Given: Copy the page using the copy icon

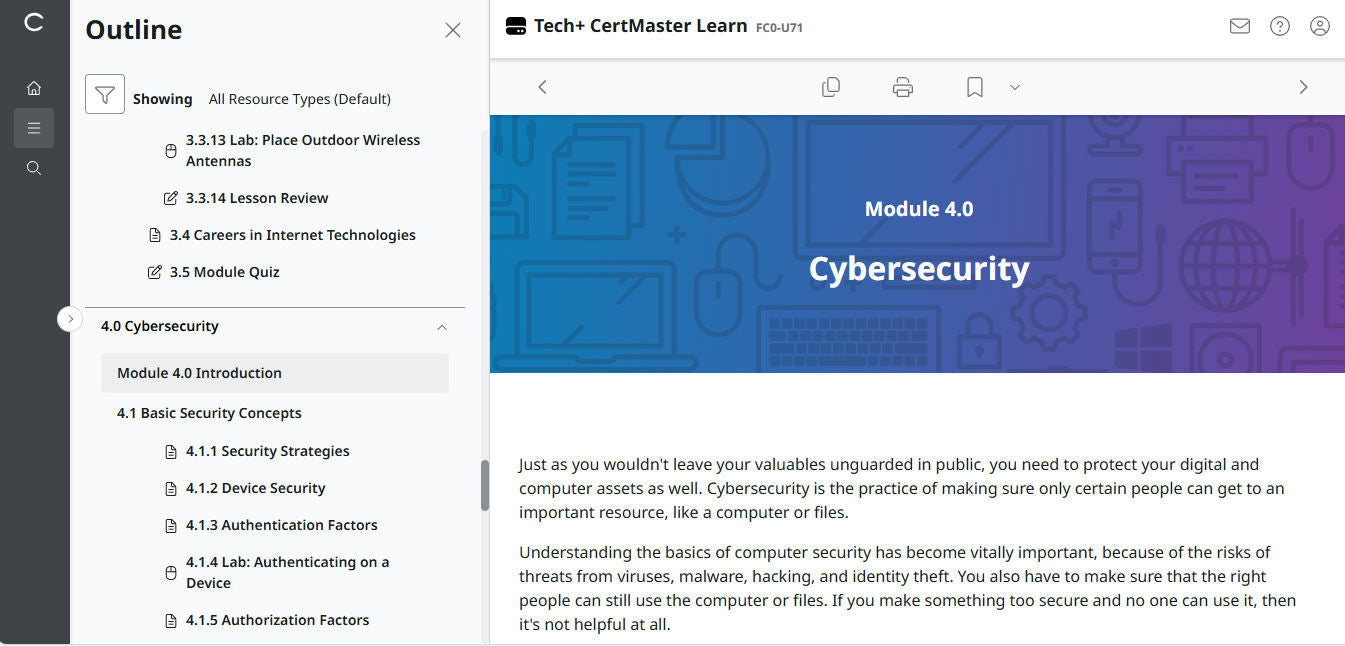Looking at the screenshot, I should [830, 87].
